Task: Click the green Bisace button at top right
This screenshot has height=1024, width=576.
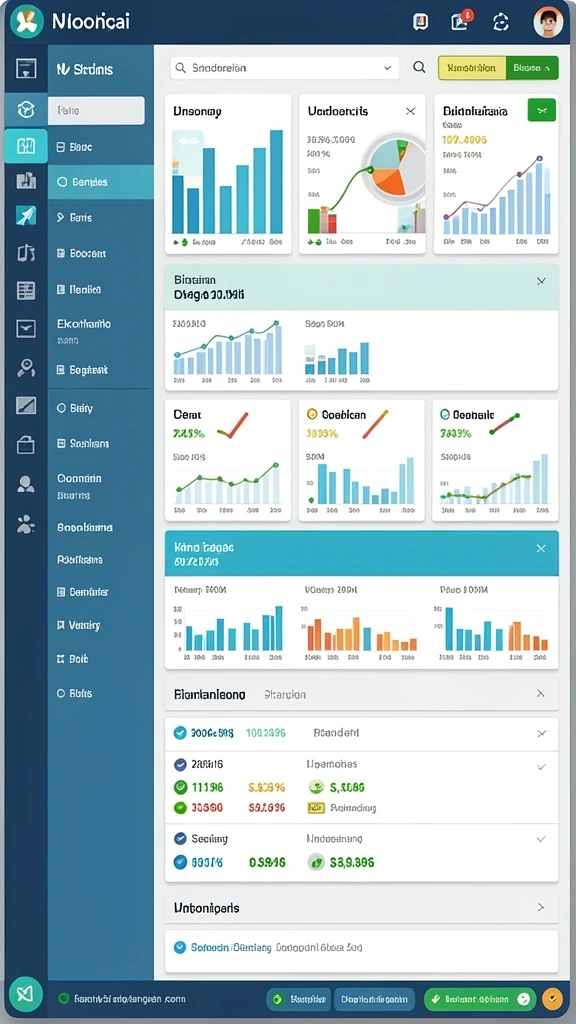Action: pos(532,67)
